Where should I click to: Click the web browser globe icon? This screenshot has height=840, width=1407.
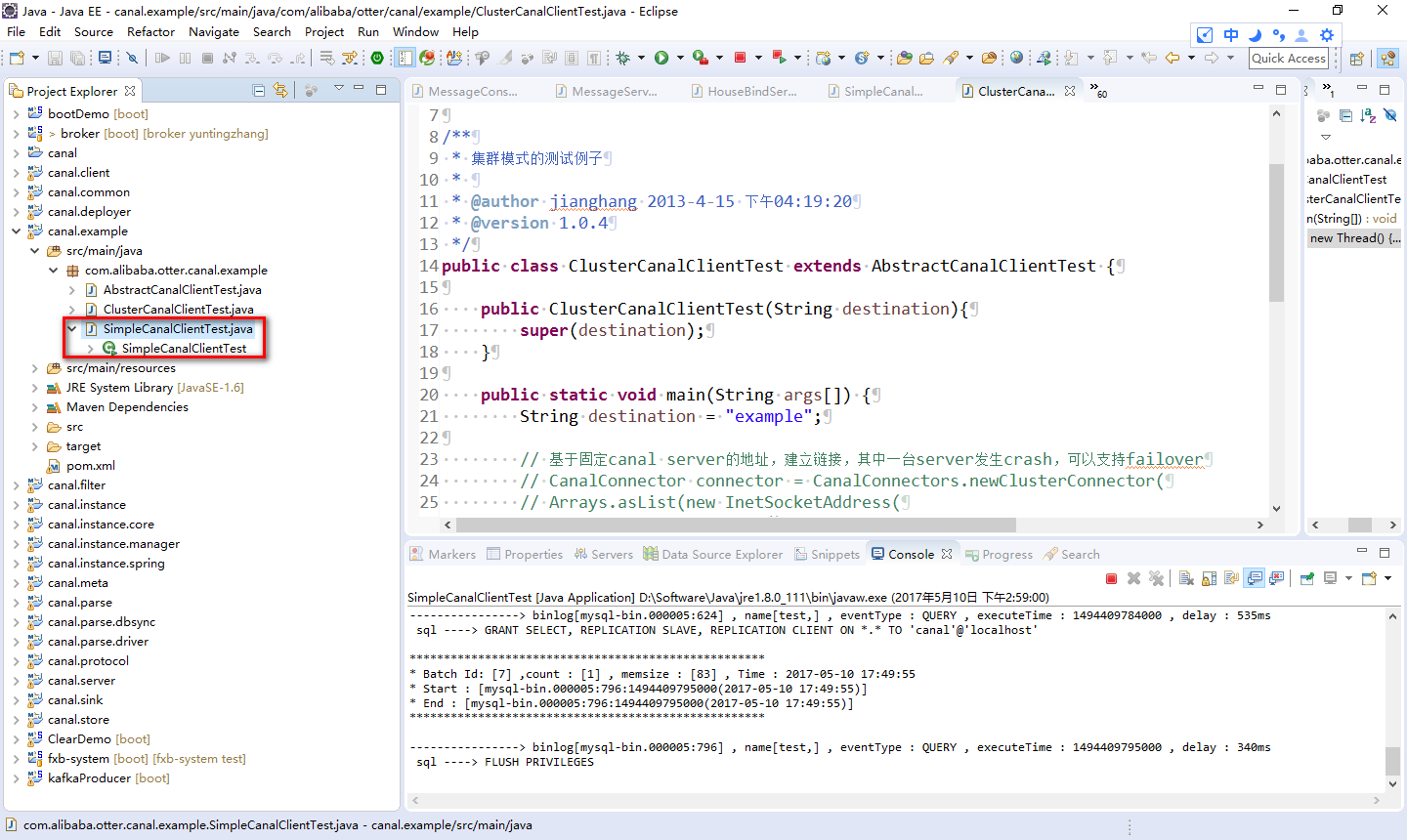click(x=1016, y=58)
